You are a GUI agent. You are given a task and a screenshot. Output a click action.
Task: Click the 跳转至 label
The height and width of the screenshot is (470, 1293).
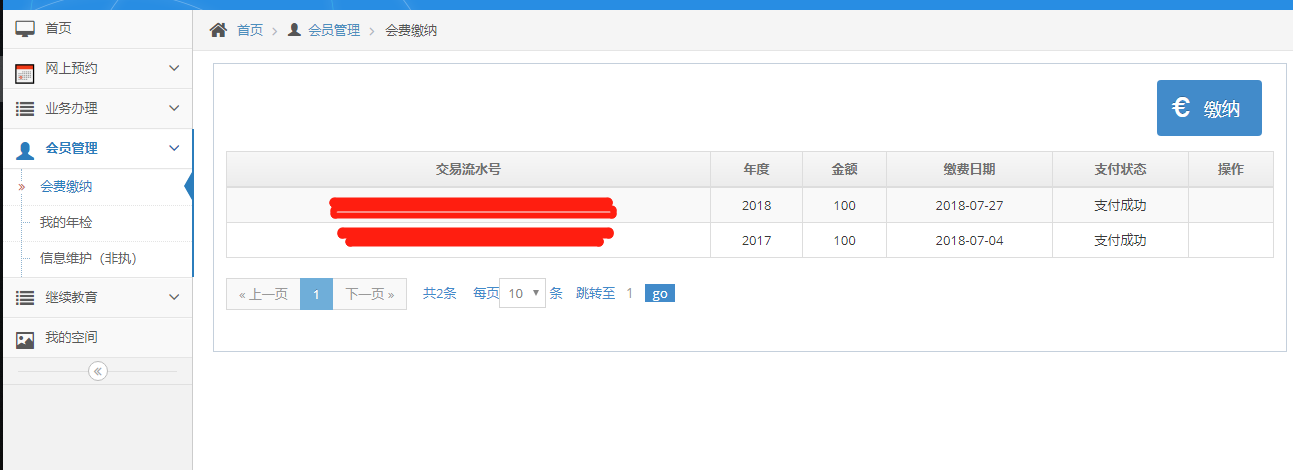click(596, 293)
